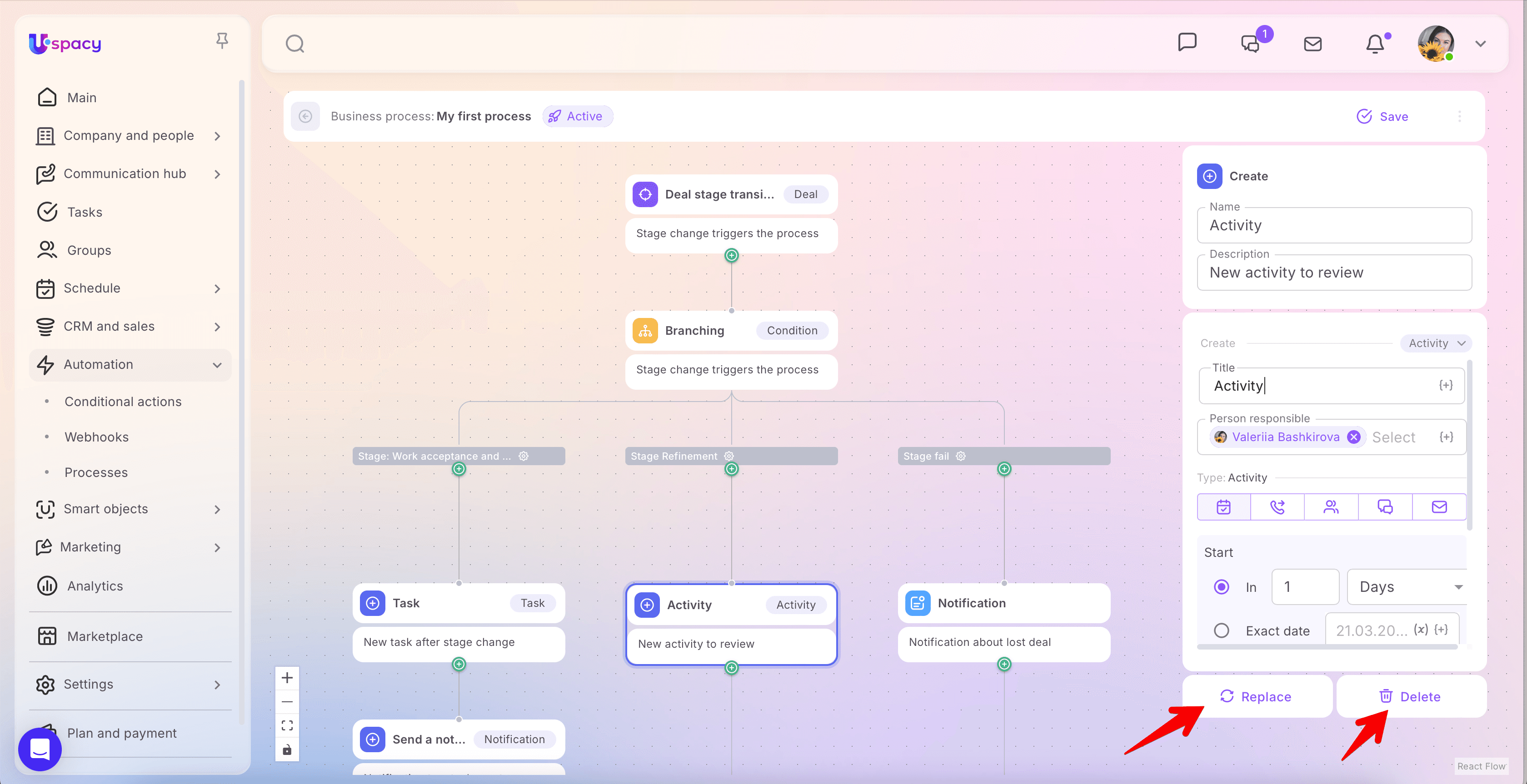Select the In radio button under Start
This screenshot has width=1527, height=784.
[x=1221, y=587]
